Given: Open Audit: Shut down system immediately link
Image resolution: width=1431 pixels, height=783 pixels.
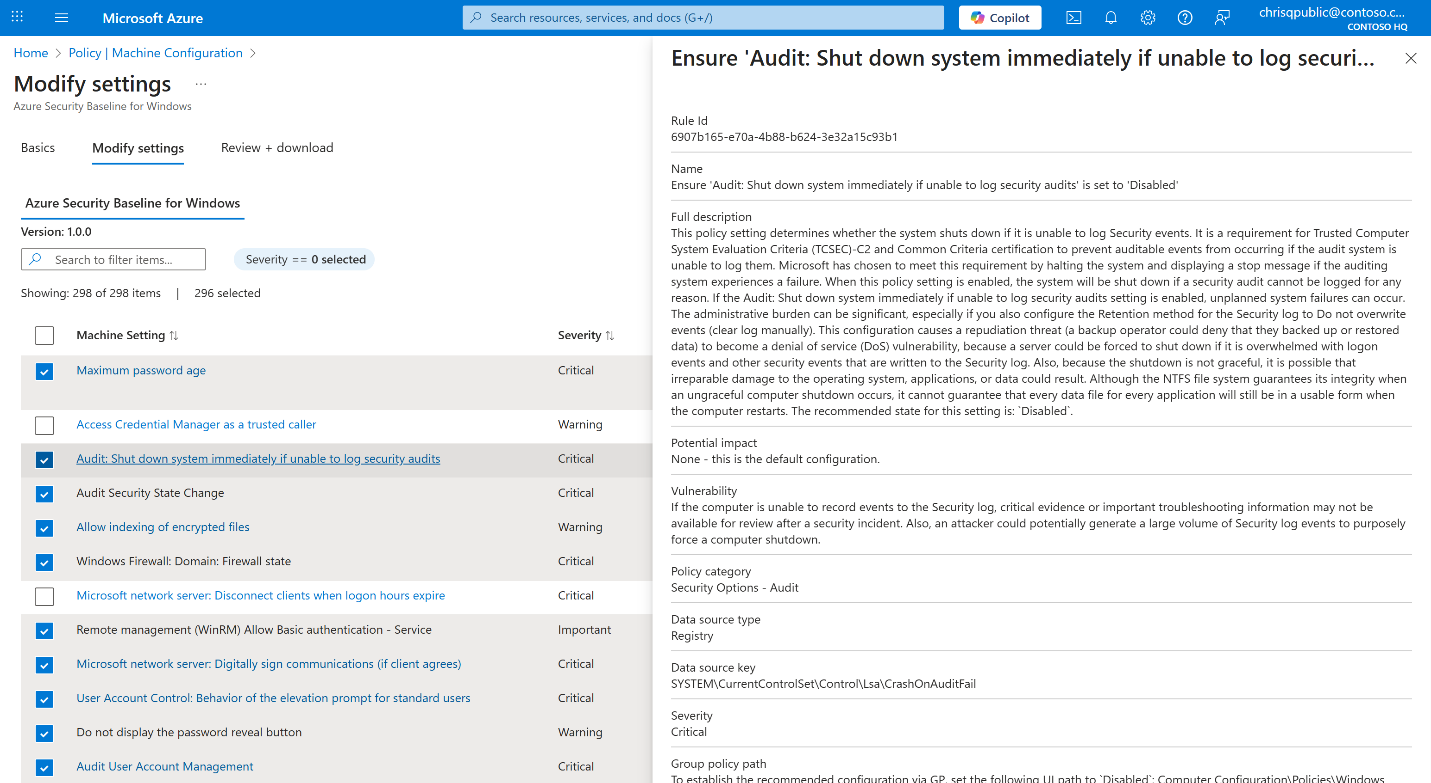Looking at the screenshot, I should 258,459.
